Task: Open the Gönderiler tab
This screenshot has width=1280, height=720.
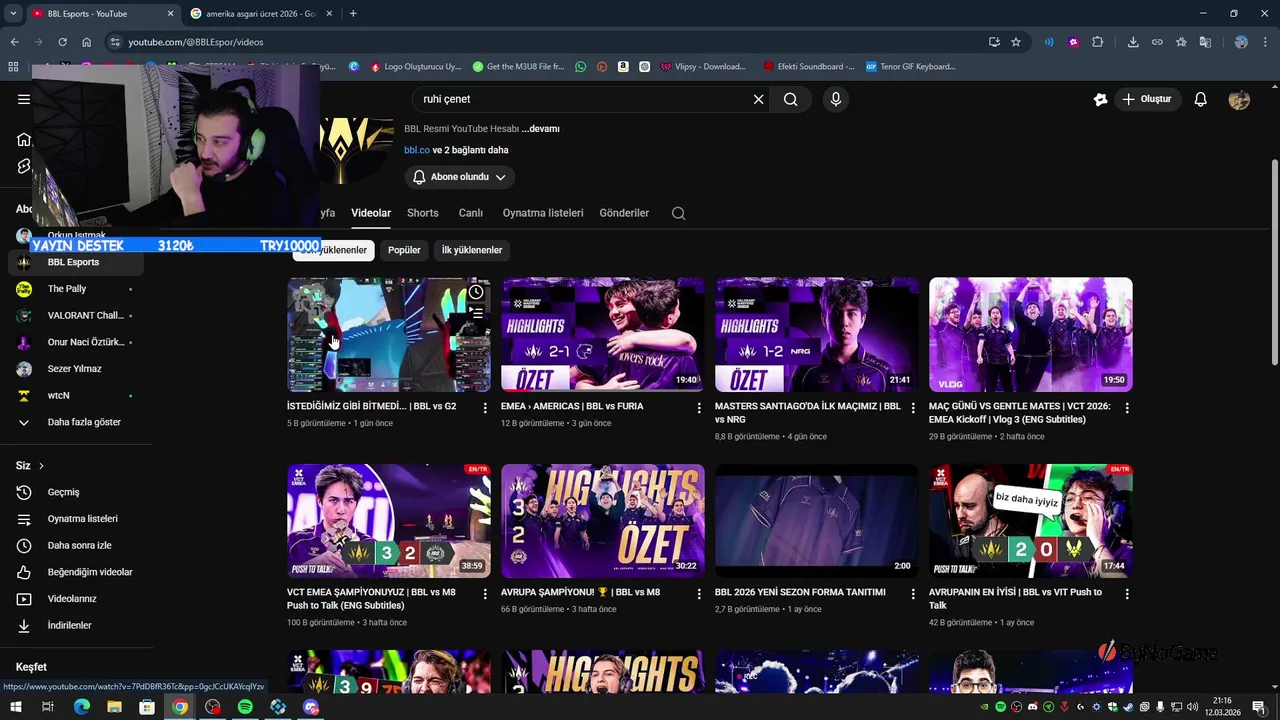Action: 624,213
